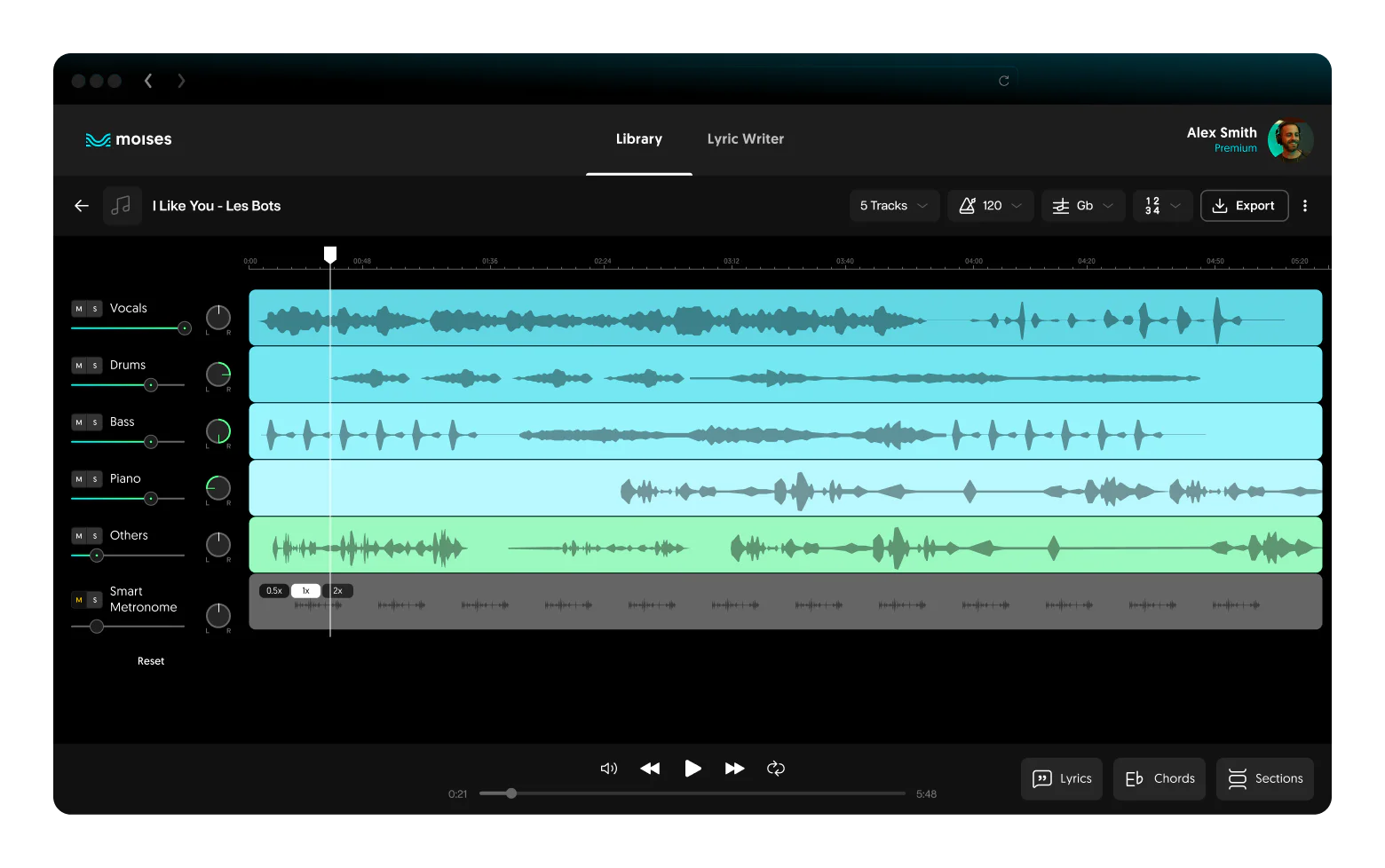
Task: Mute the Vocals track
Action: click(x=79, y=309)
